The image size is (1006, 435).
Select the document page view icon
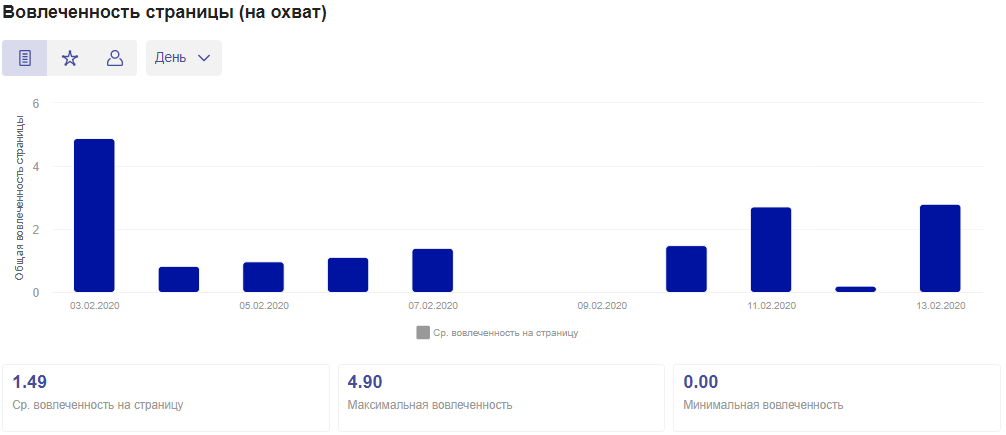coord(24,58)
